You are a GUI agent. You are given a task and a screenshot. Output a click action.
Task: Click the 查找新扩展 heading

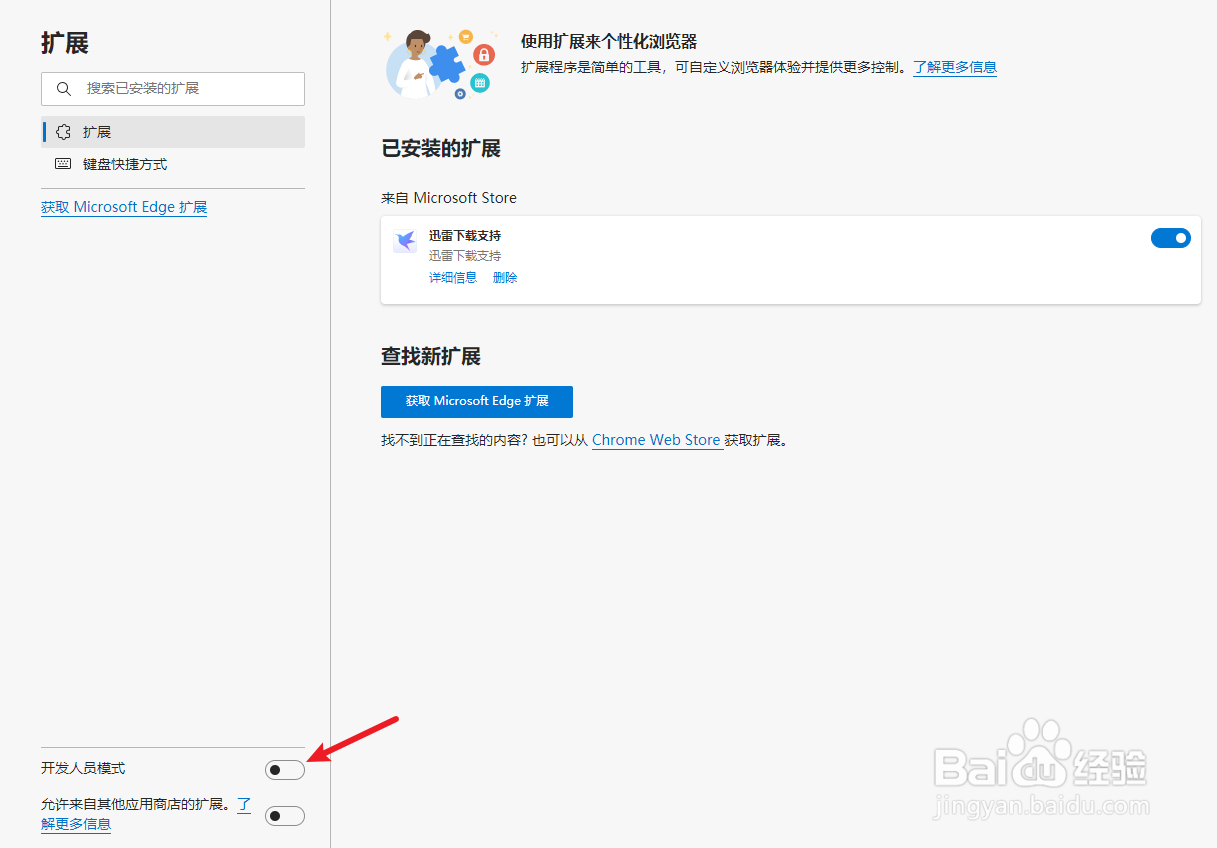[431, 356]
